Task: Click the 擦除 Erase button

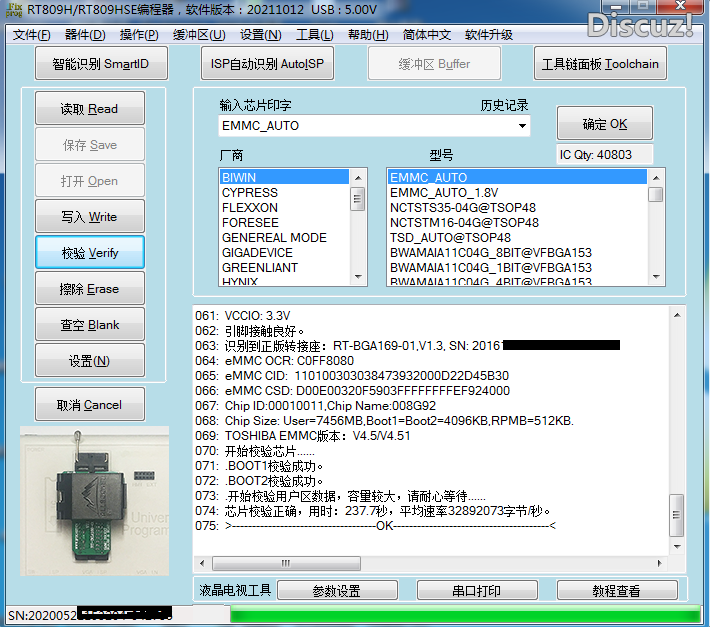Action: coord(90,288)
